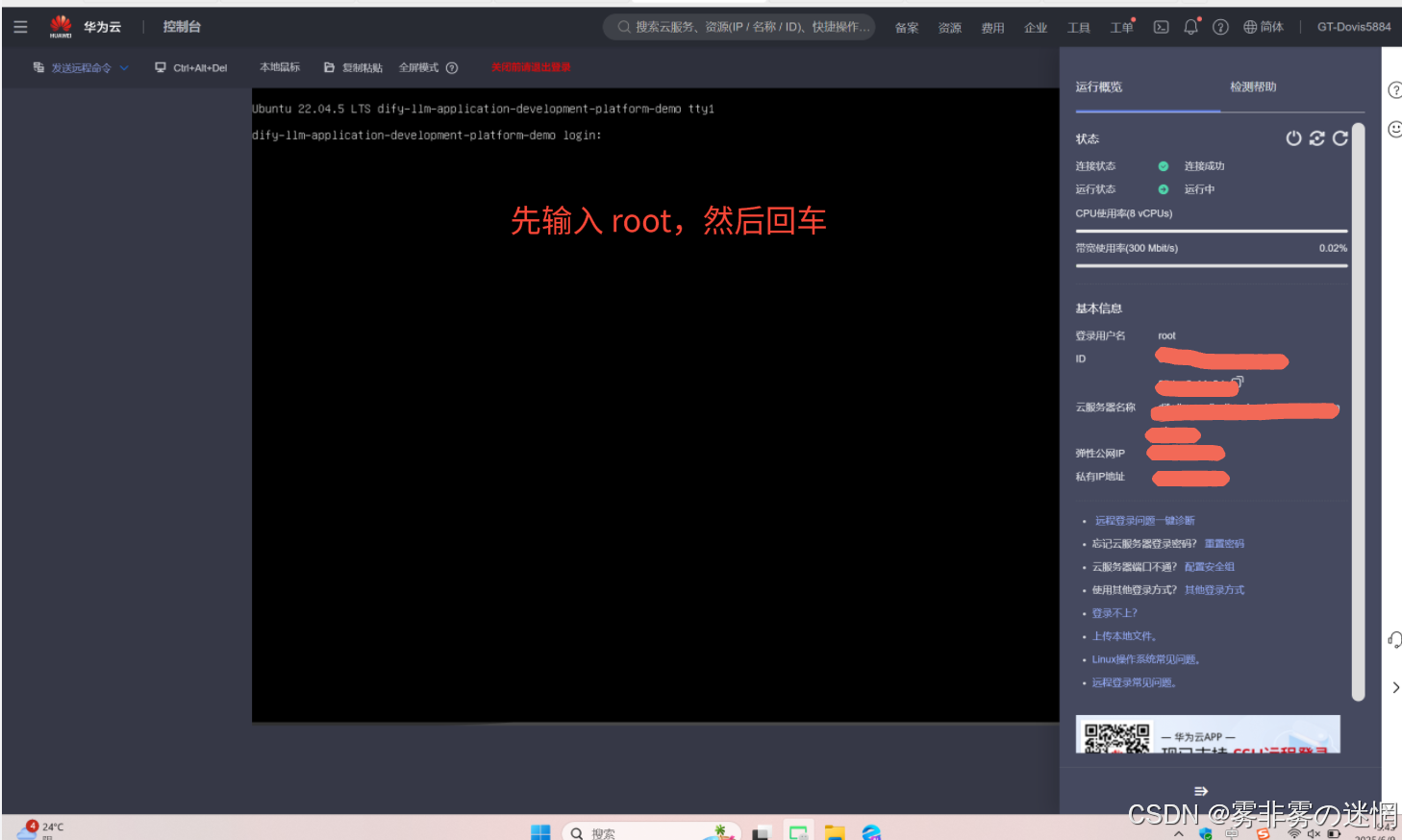The width and height of the screenshot is (1402, 840).
Task: Click the 全屏模式 help tooltip icon
Action: pyautogui.click(x=452, y=68)
